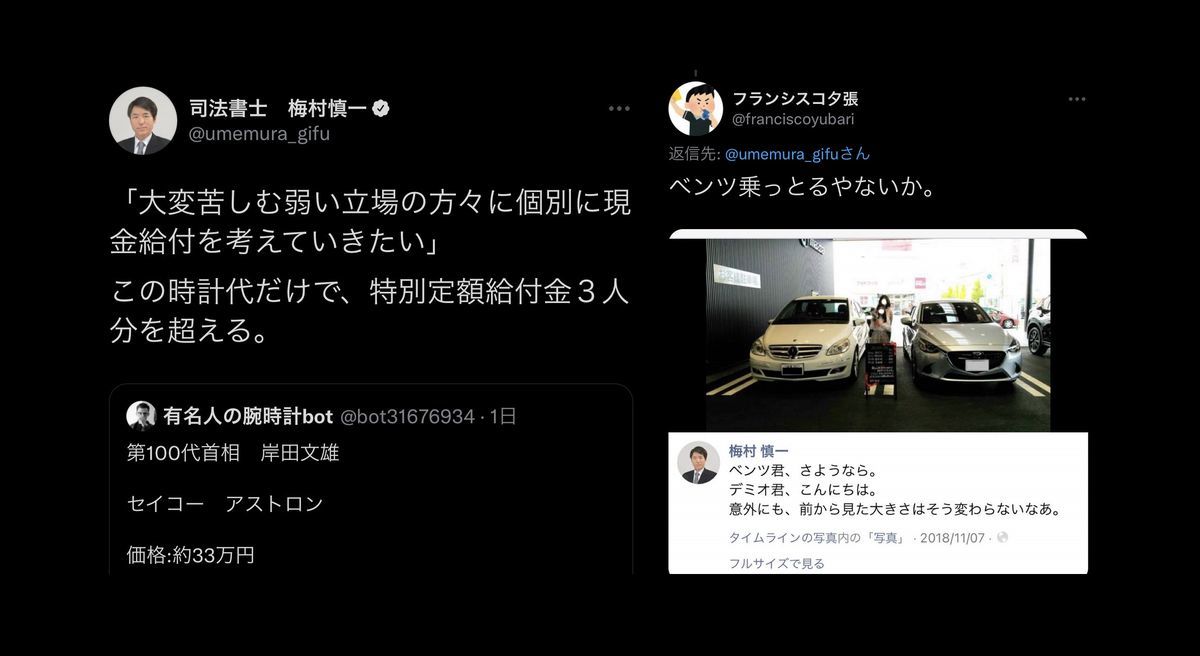The height and width of the screenshot is (656, 1200).
Task: Open フランシスコタ張's cartoon profile avatar
Action: [695, 109]
